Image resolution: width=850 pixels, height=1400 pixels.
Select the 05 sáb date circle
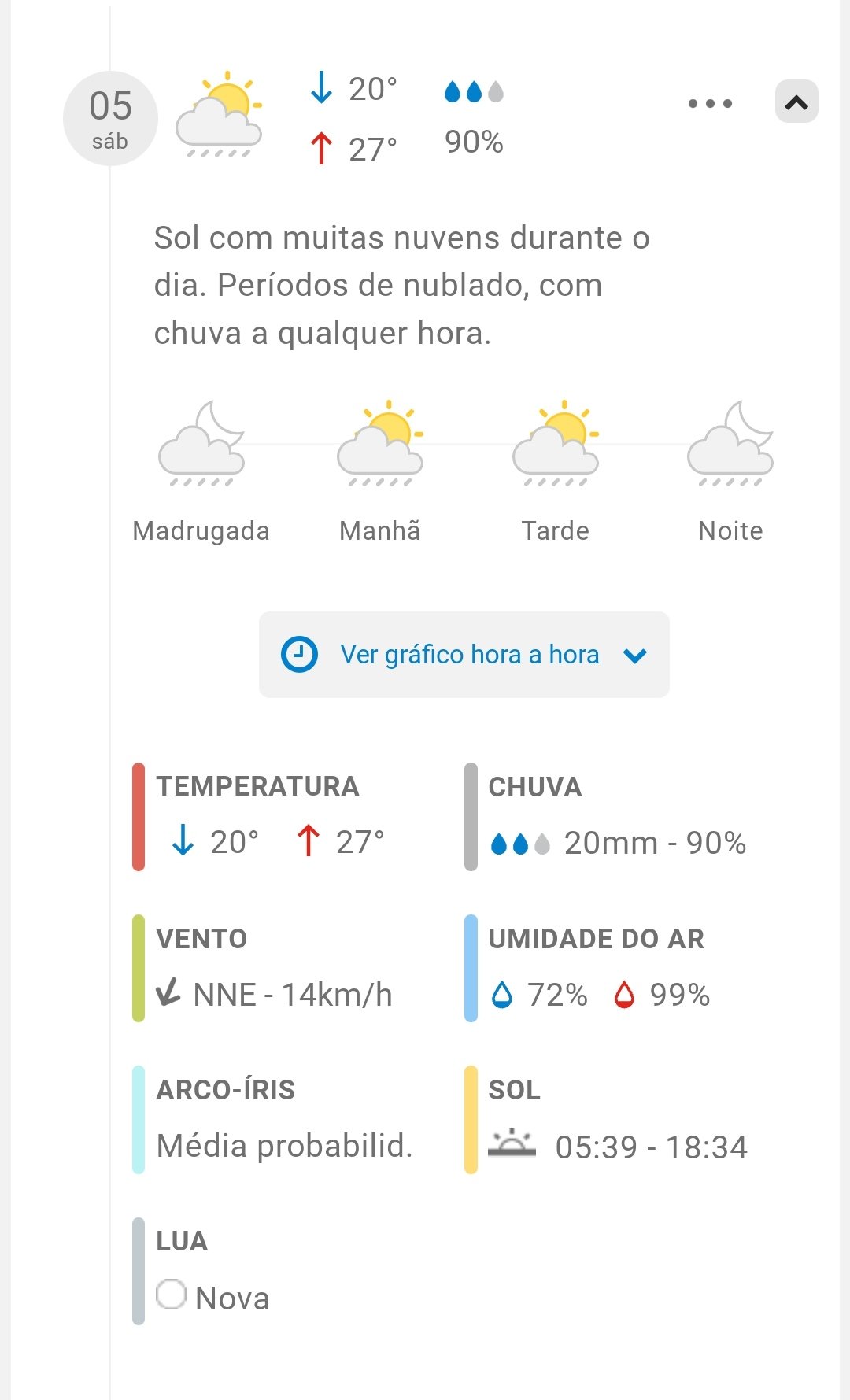[110, 119]
